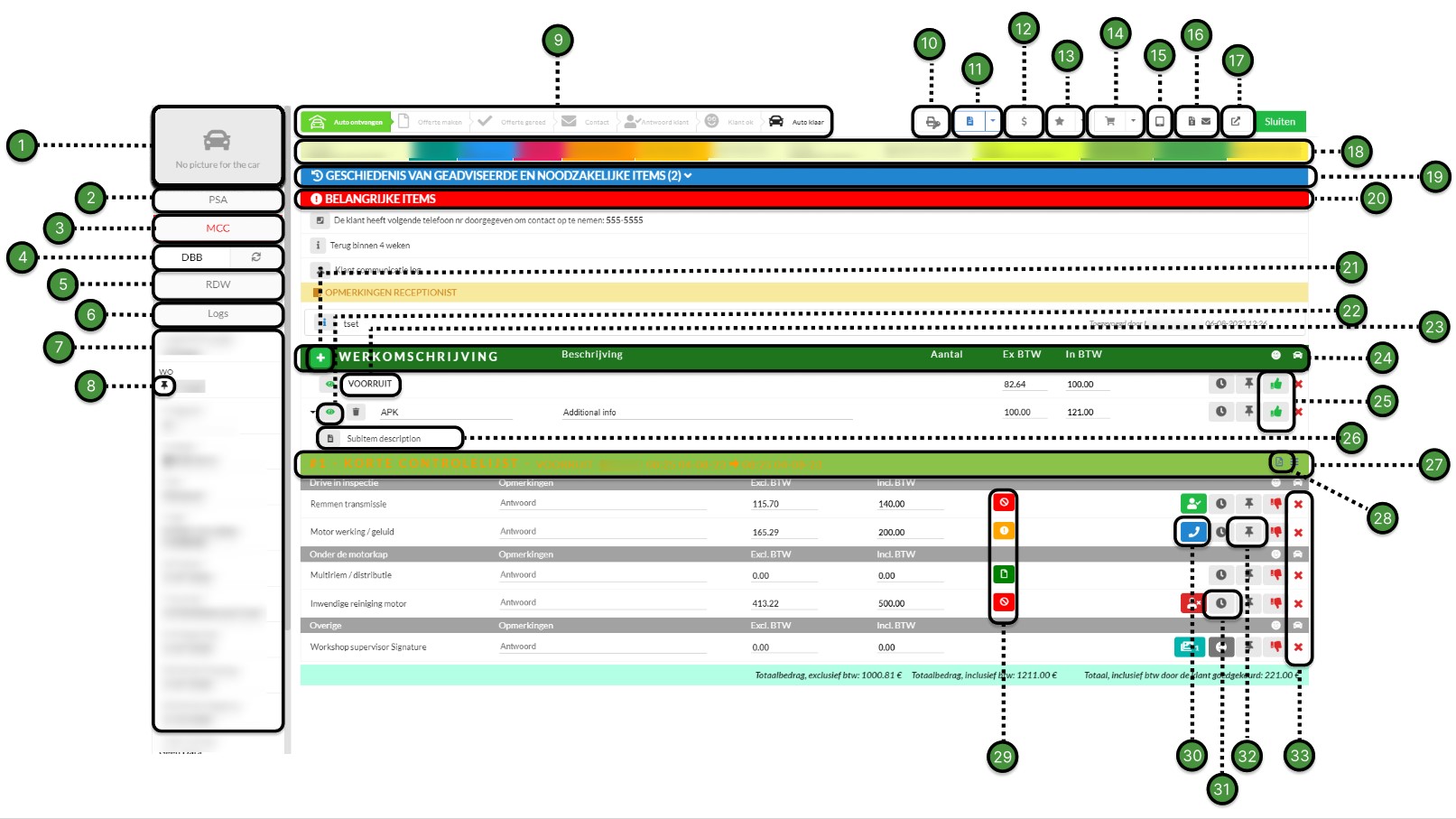Open the Logs tab in left sidebar
The height and width of the screenshot is (819, 1456).
[218, 313]
